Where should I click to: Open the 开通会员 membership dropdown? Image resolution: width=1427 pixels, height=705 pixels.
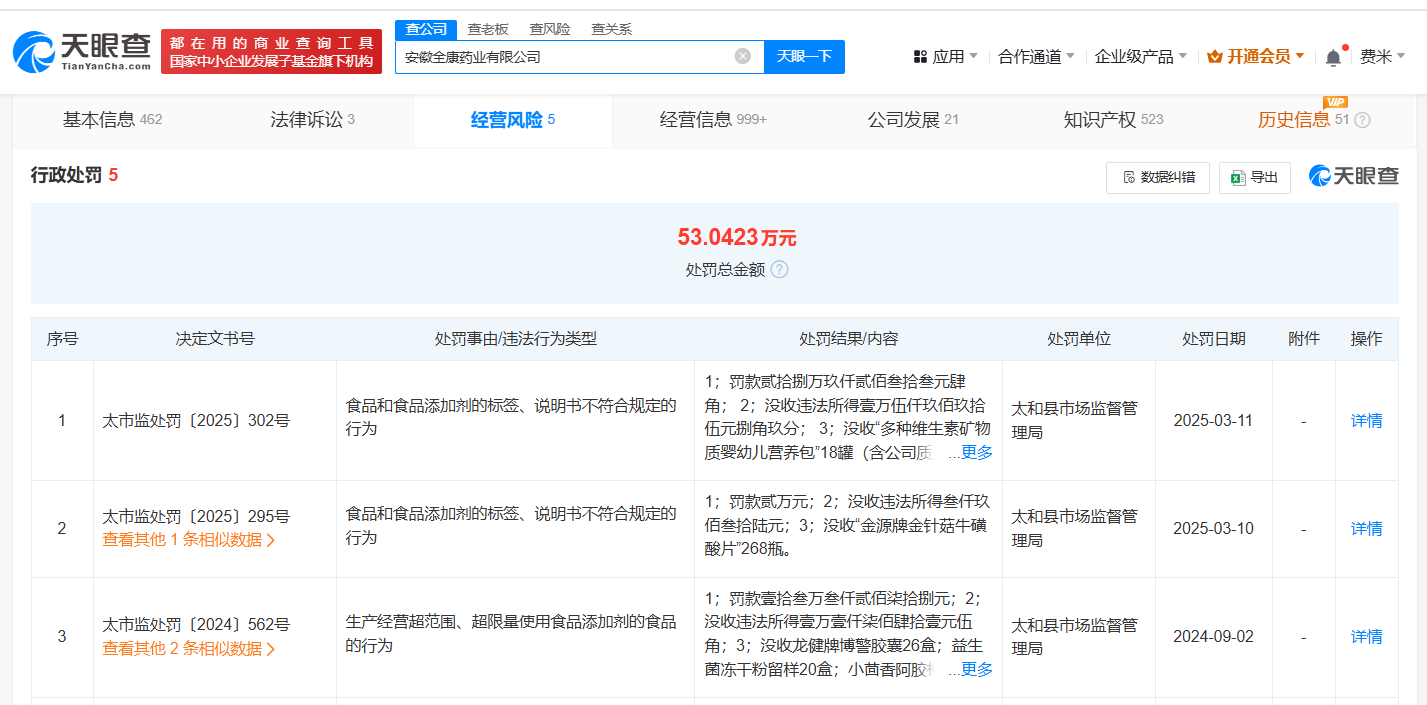click(x=1256, y=57)
